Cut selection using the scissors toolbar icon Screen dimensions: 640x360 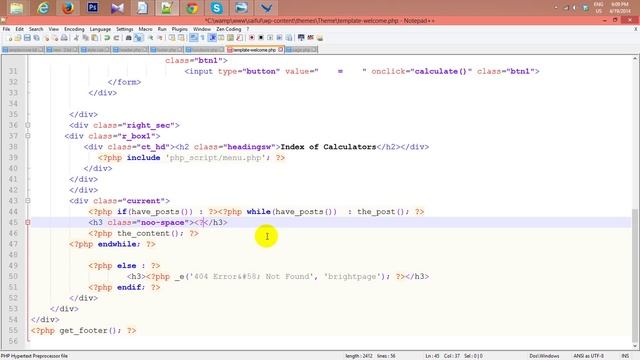coord(76,38)
